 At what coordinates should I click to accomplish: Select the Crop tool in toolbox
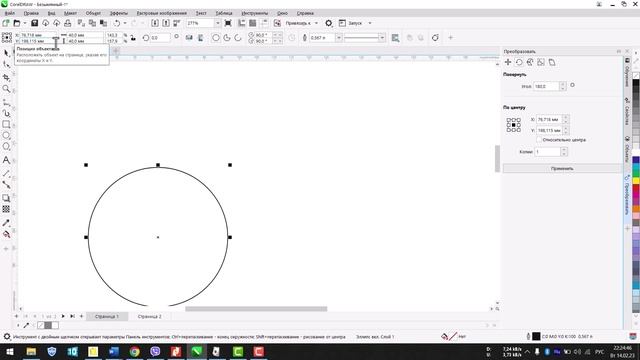coord(6,77)
